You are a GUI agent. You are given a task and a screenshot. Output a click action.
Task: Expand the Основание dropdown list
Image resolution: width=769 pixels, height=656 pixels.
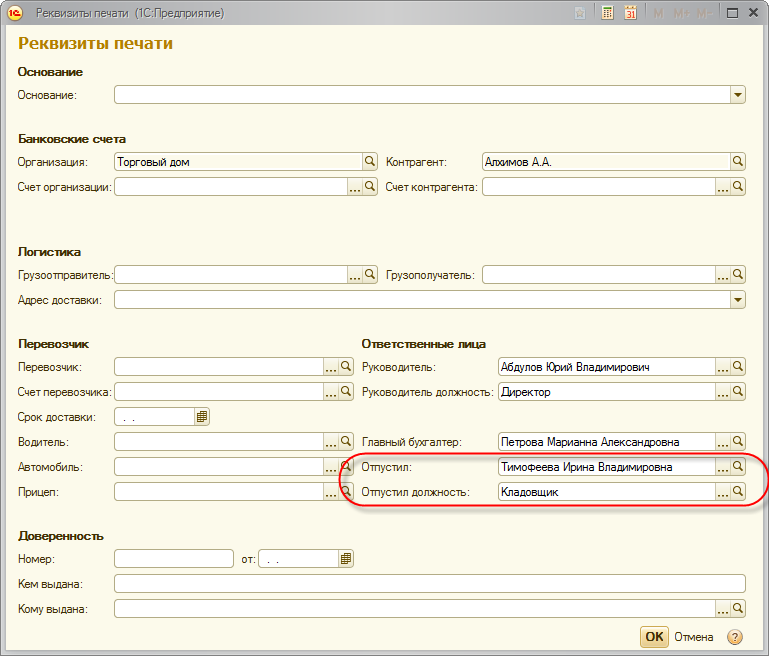(x=738, y=95)
